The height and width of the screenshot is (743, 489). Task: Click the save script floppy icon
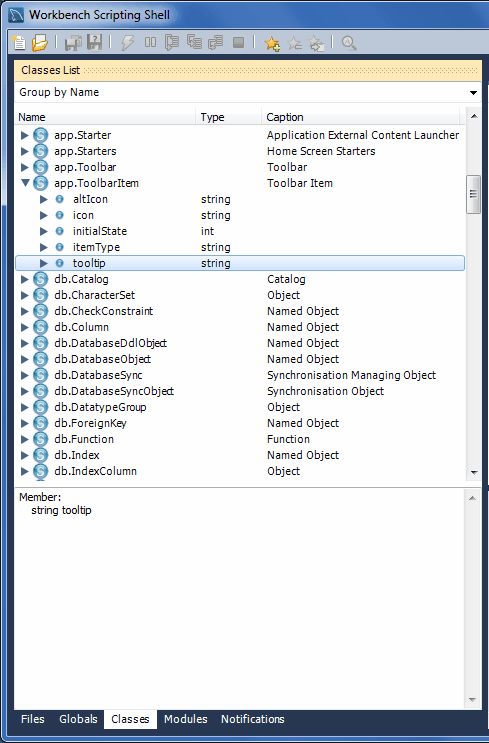[73, 43]
